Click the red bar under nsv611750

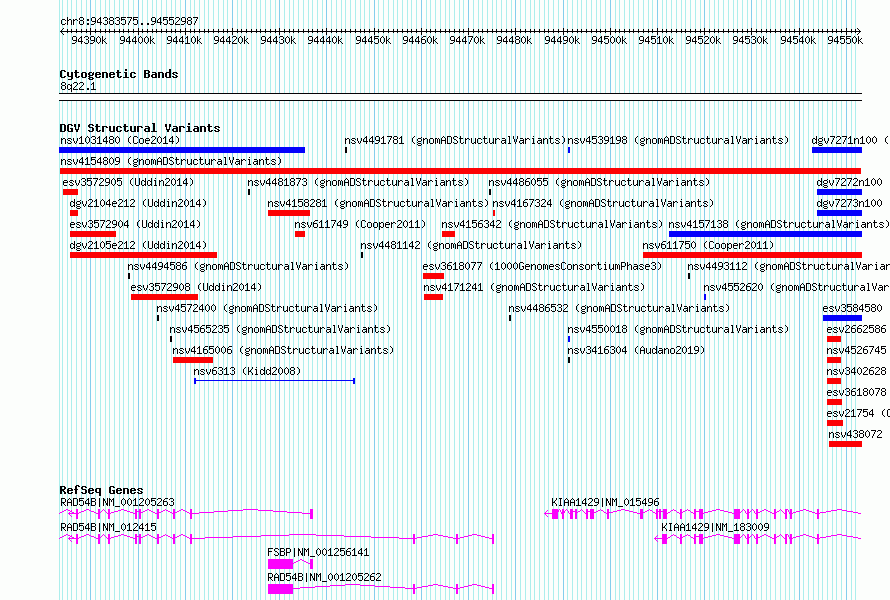(752, 255)
